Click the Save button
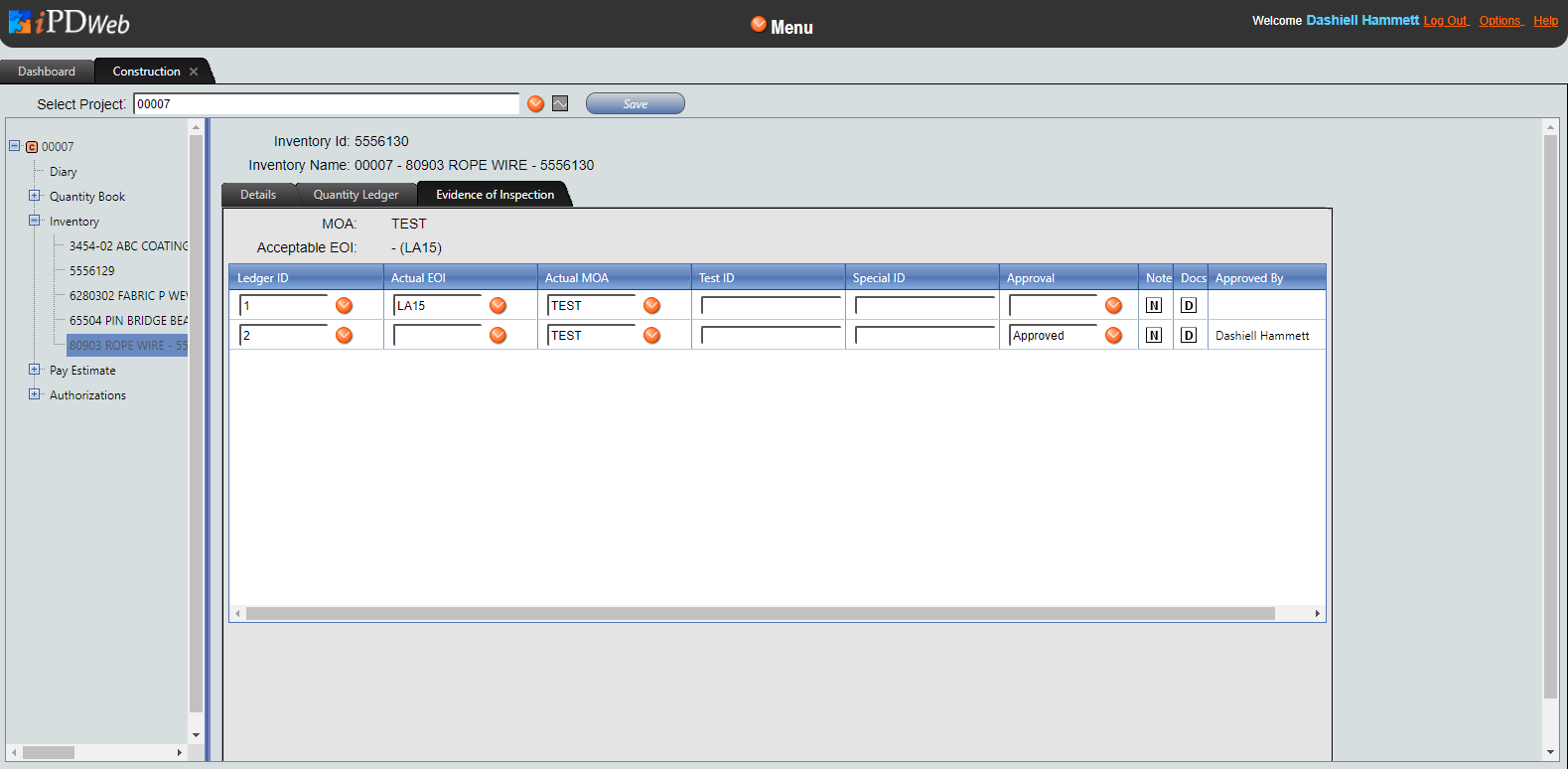Image resolution: width=1568 pixels, height=769 pixels. pos(635,104)
